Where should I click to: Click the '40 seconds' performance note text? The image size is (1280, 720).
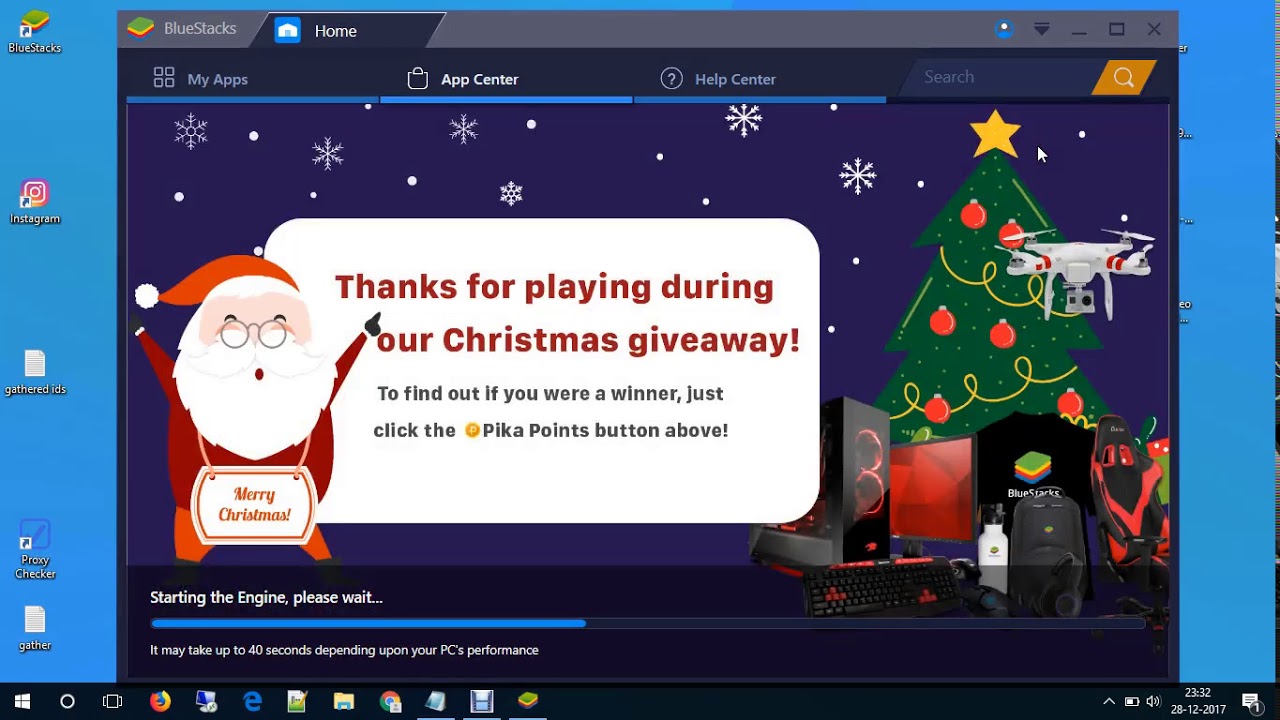coord(344,650)
